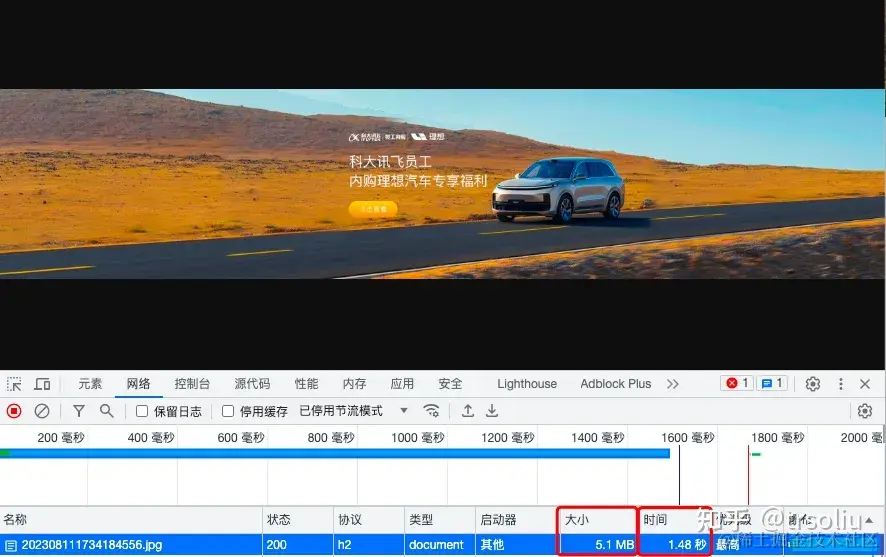The image size is (886, 557).
Task: Switch to the 性能 tab
Action: 306,384
